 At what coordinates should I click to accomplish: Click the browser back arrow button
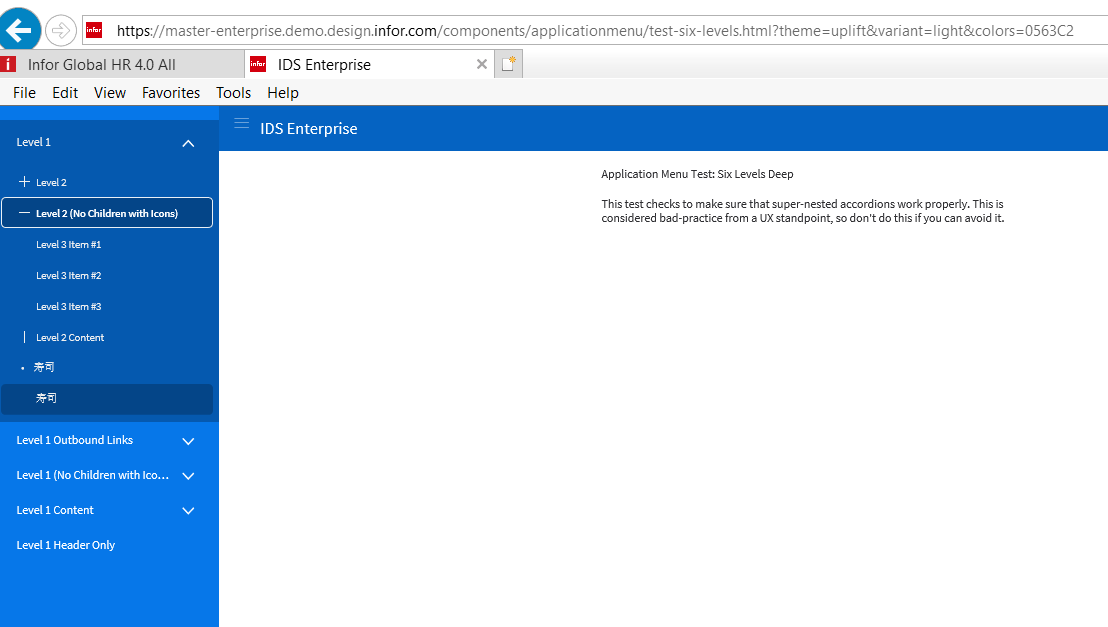(x=19, y=30)
